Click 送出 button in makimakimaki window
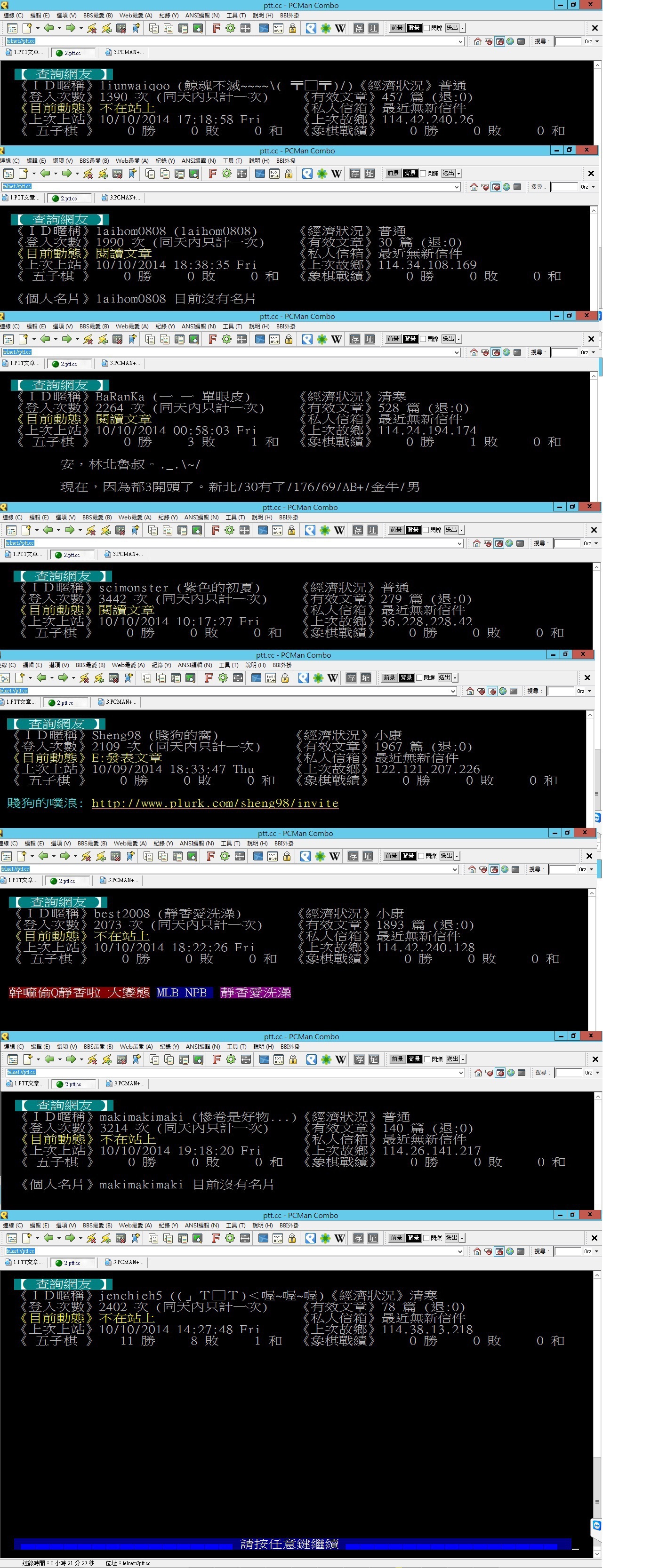This screenshot has width=659, height=1568. click(x=452, y=1060)
